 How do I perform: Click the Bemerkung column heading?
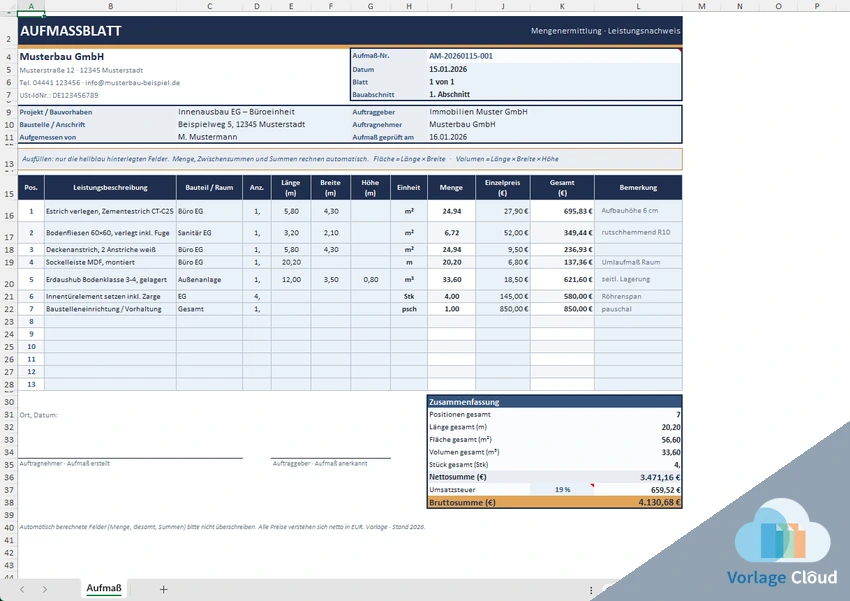click(638, 188)
